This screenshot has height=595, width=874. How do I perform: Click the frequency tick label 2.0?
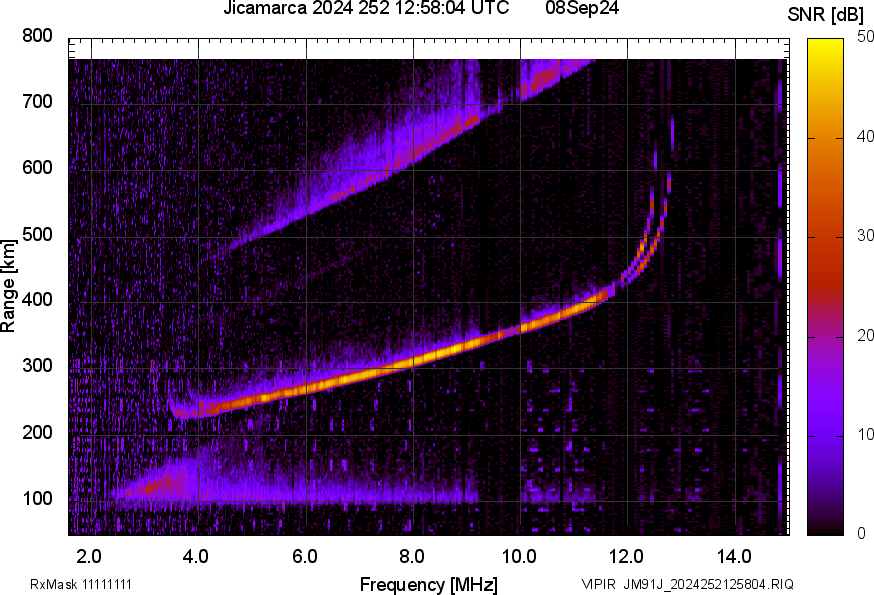coord(89,556)
